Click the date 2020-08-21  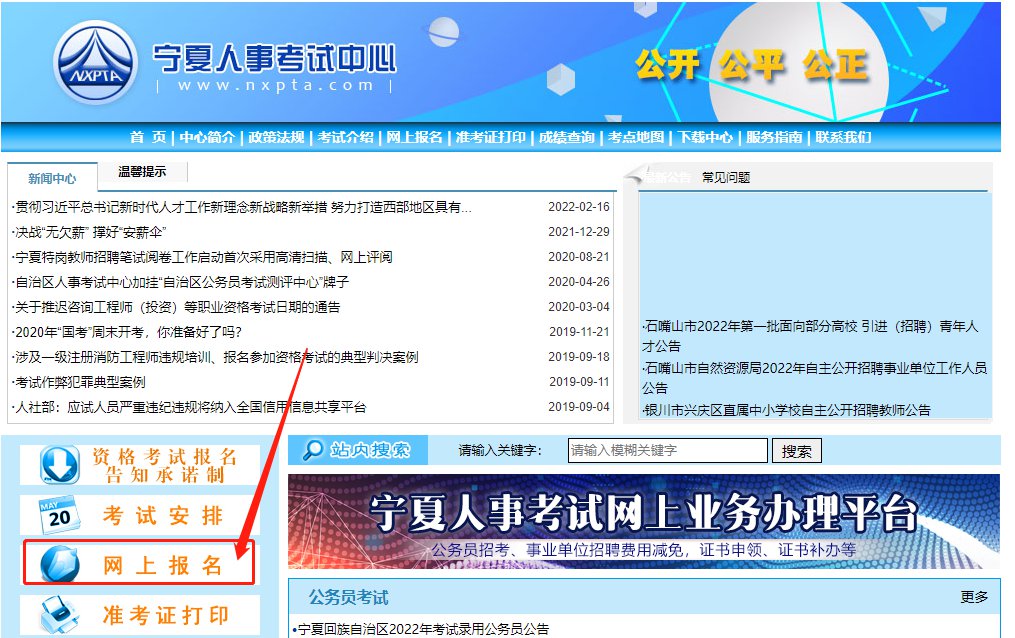[x=579, y=257]
